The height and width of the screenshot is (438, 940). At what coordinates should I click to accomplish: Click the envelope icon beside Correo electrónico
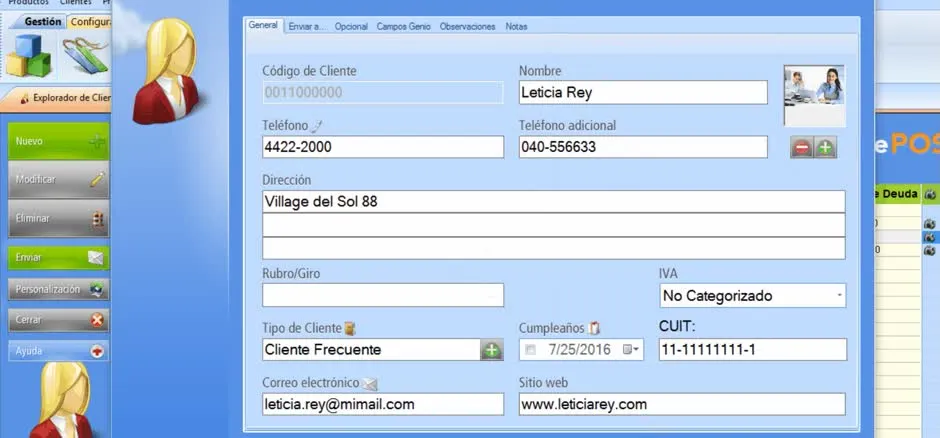(x=370, y=384)
